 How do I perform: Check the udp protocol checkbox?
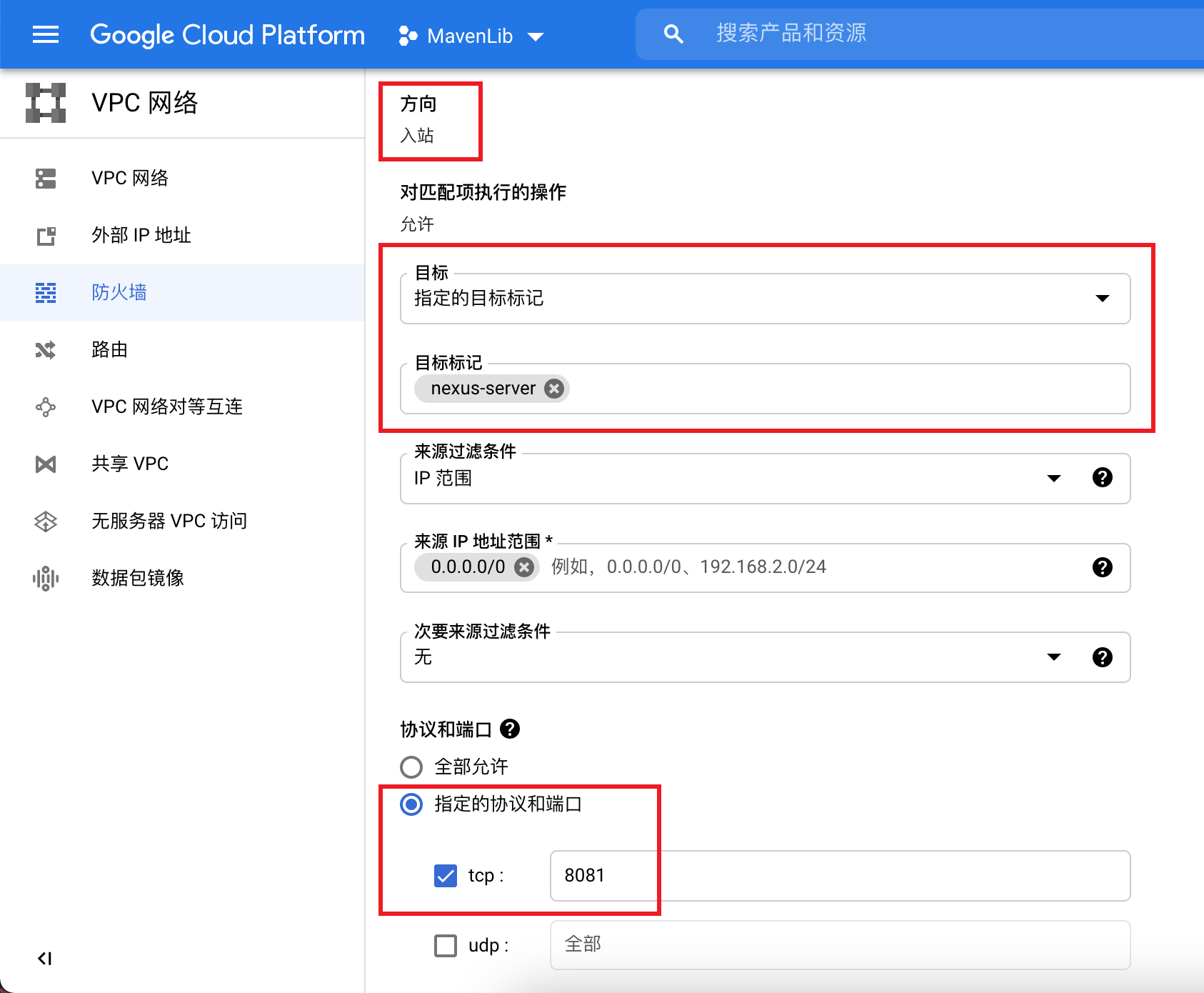[x=446, y=945]
